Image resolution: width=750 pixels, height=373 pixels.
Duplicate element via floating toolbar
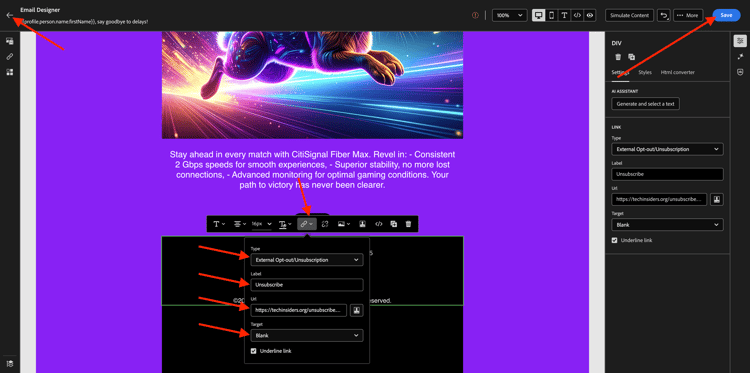(394, 224)
